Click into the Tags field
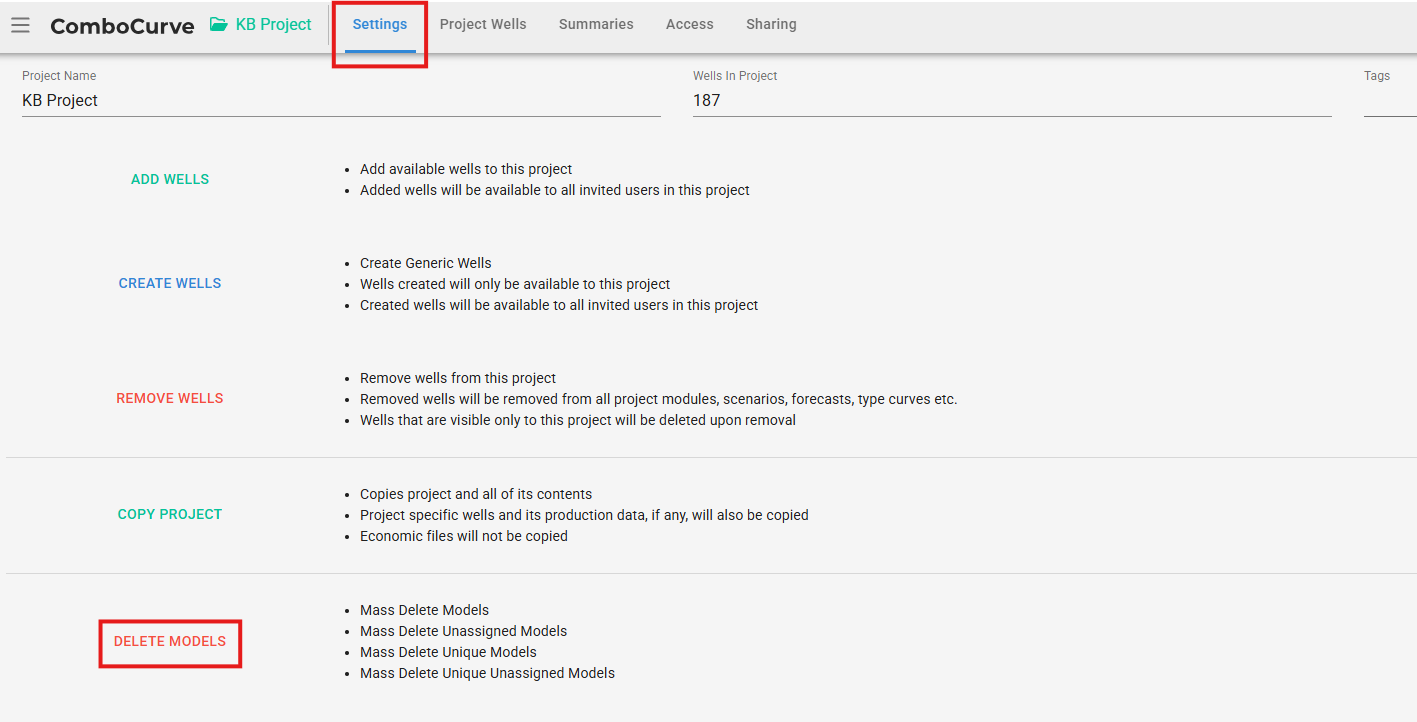 (x=1390, y=100)
